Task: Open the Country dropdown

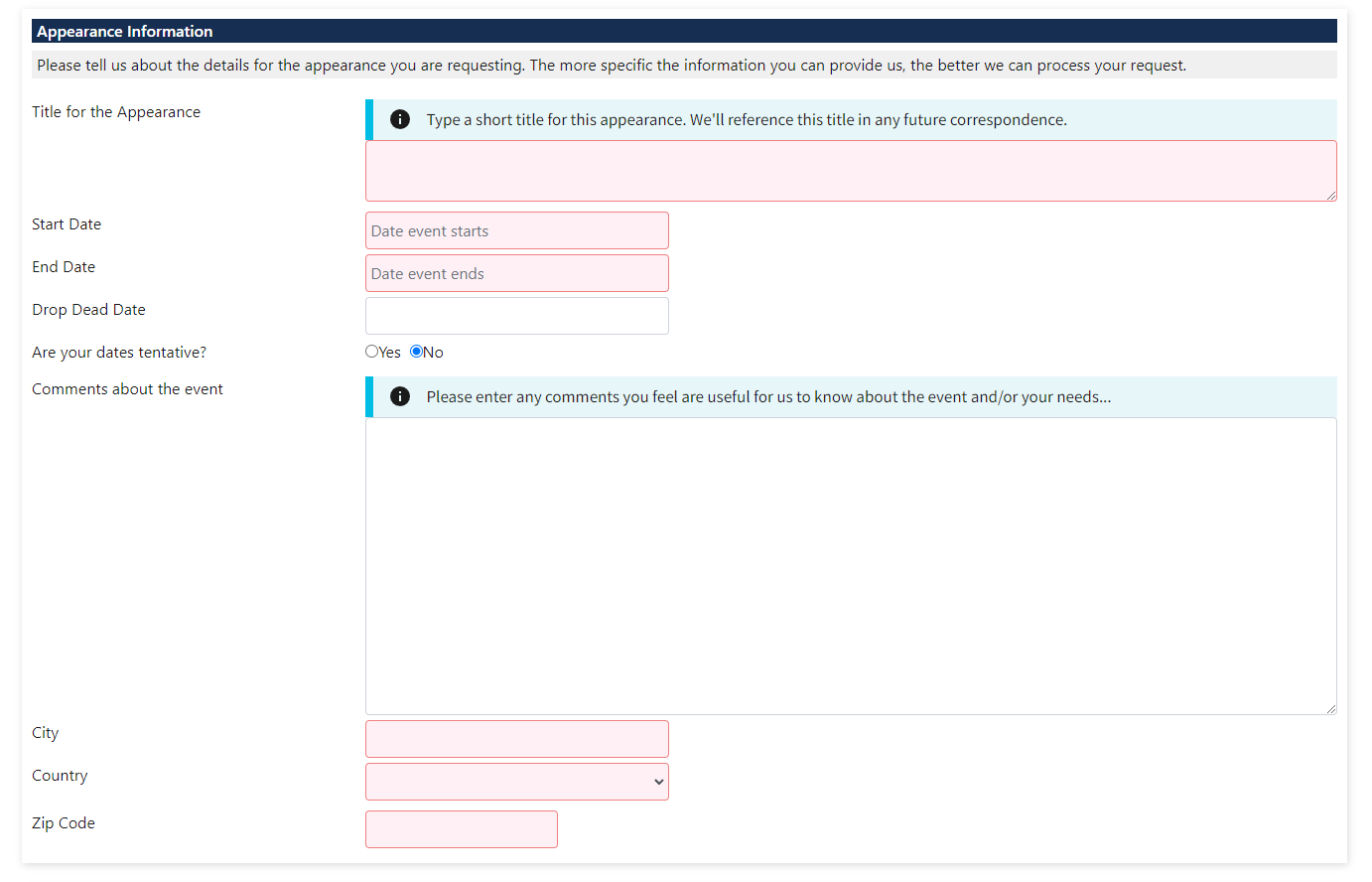Action: pyautogui.click(x=516, y=782)
